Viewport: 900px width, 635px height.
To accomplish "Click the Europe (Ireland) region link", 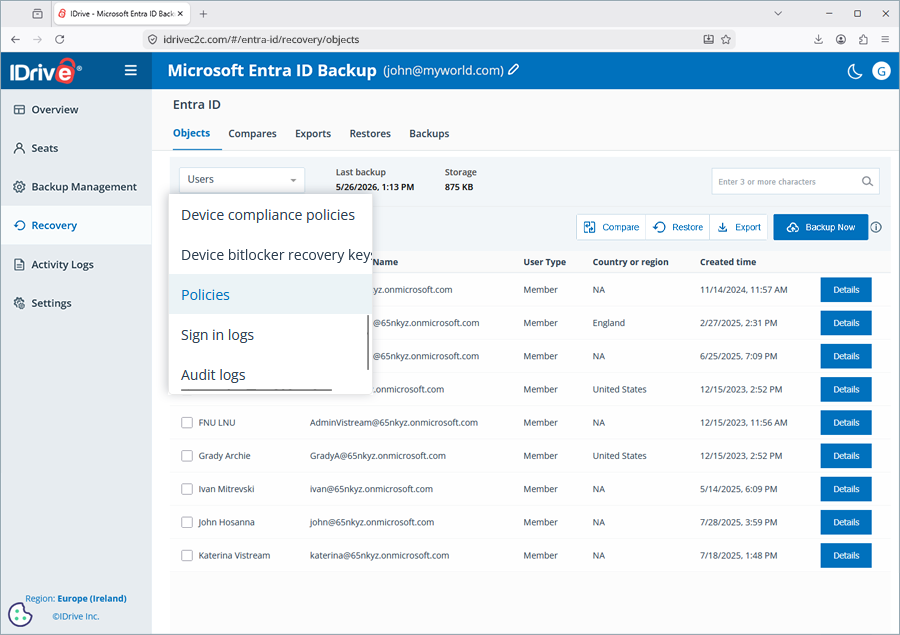I will point(92,598).
